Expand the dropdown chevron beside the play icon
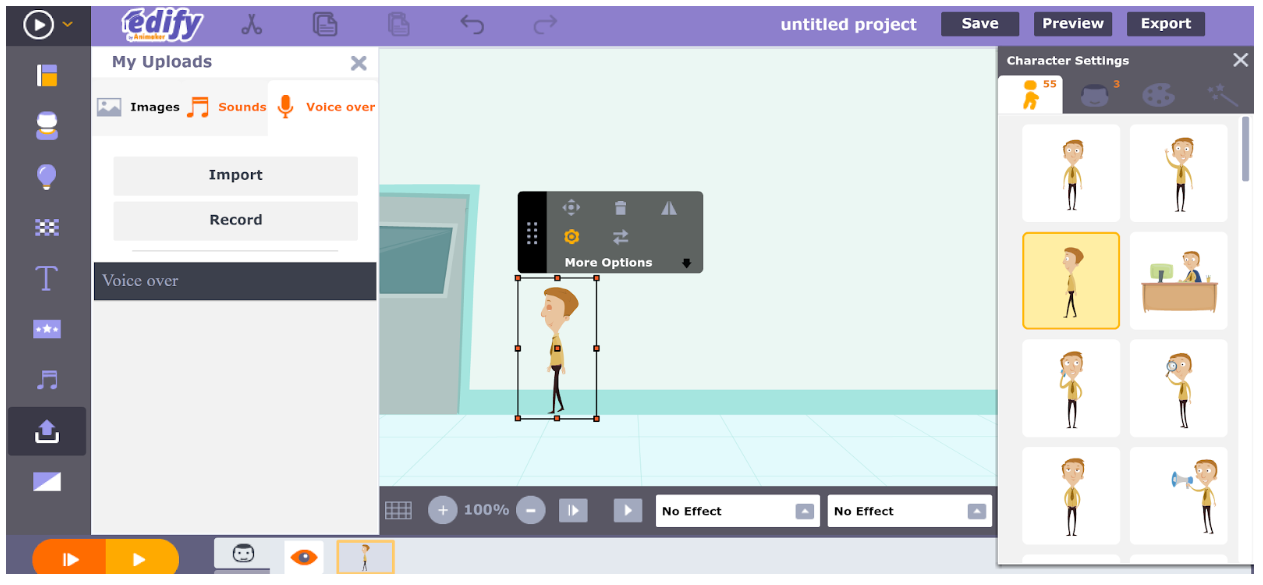 point(68,24)
